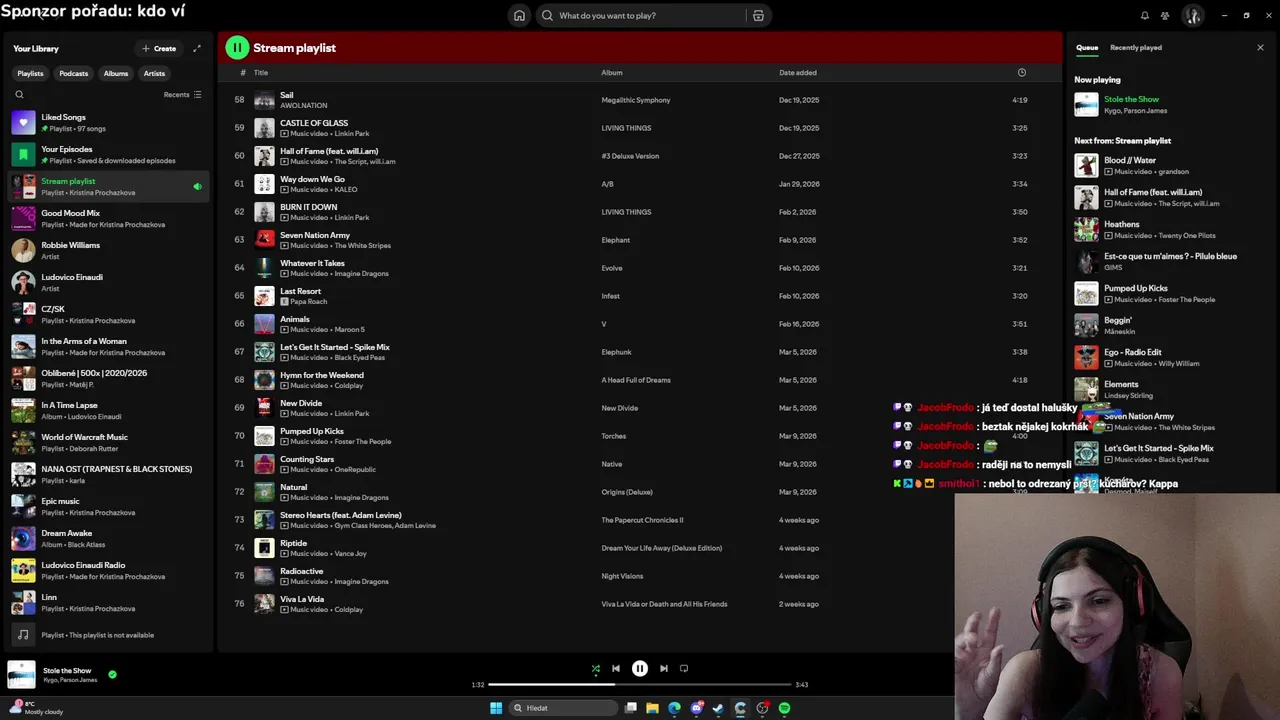Viewport: 1280px width, 720px height.
Task: Click the Sail track row by AWOLNATION
Action: pyautogui.click(x=640, y=100)
